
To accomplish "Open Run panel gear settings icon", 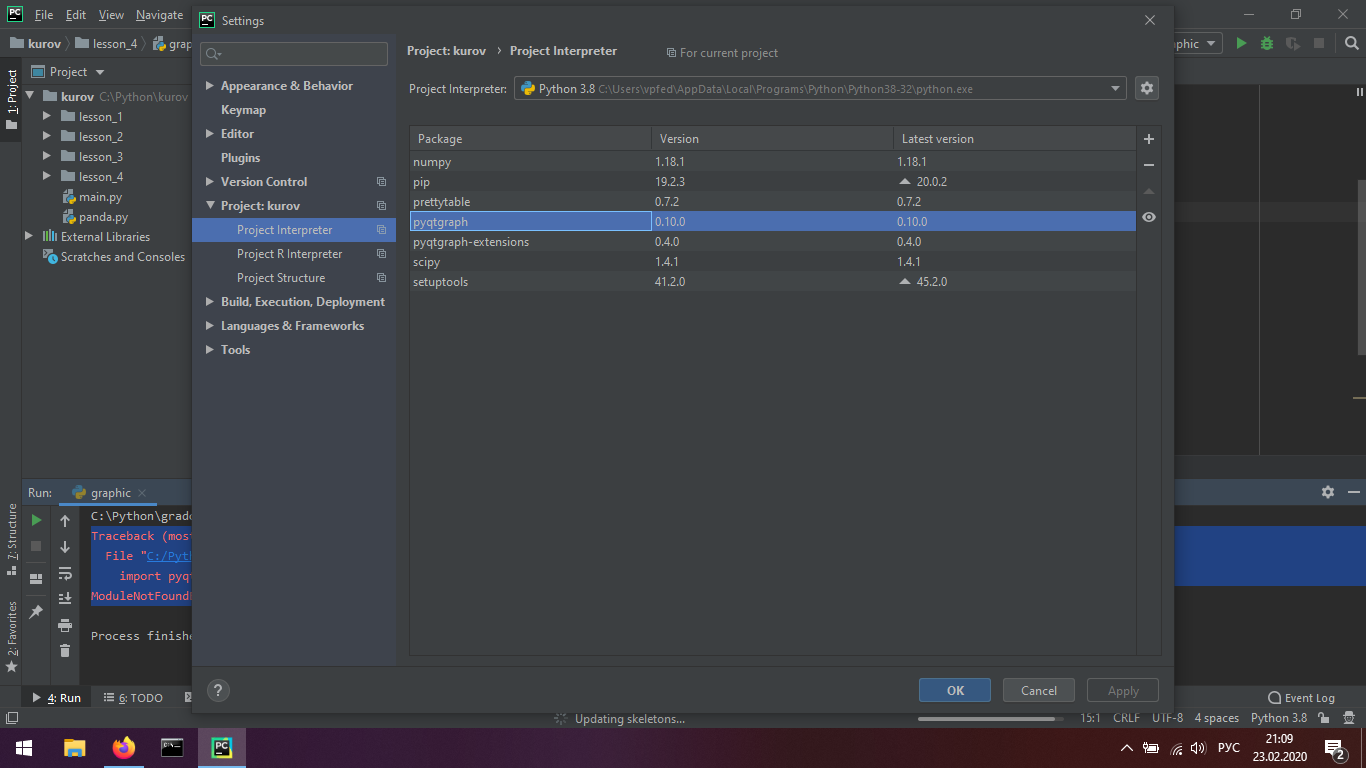I will coord(1328,492).
